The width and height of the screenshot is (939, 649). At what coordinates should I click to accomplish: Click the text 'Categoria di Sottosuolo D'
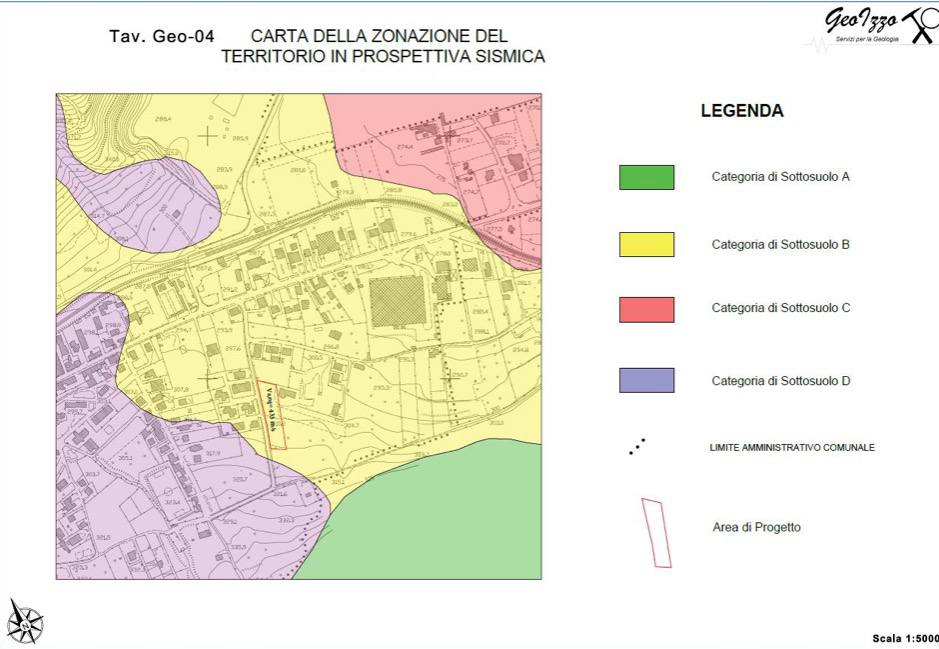tap(781, 381)
